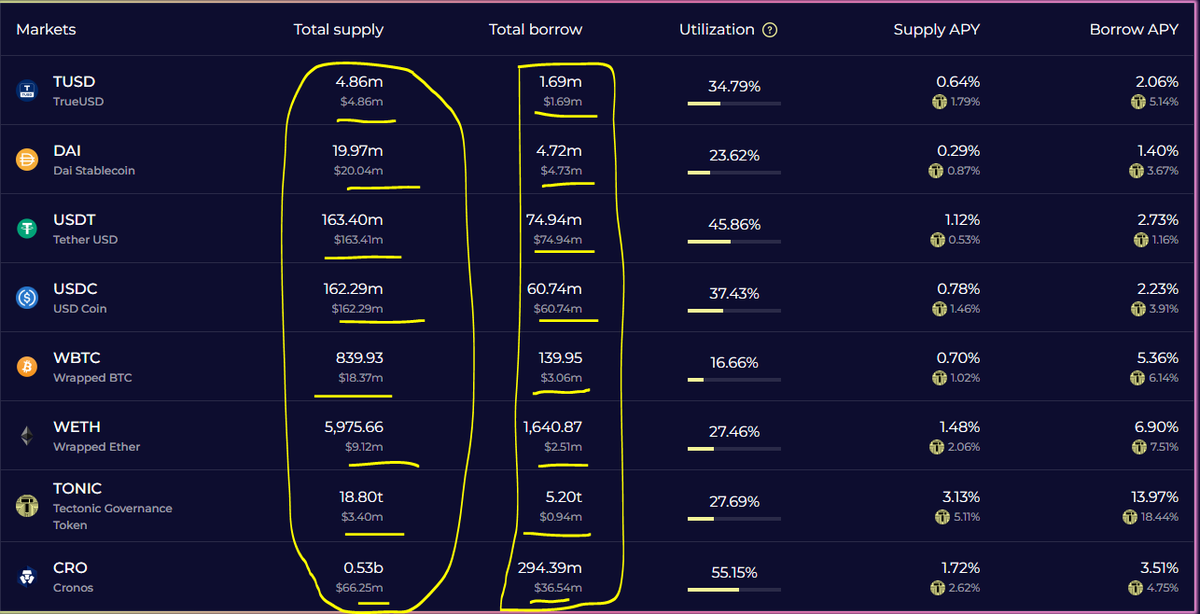Click the WBTC Wrapped BTC icon
Image resolution: width=1200 pixels, height=614 pixels.
pos(27,367)
